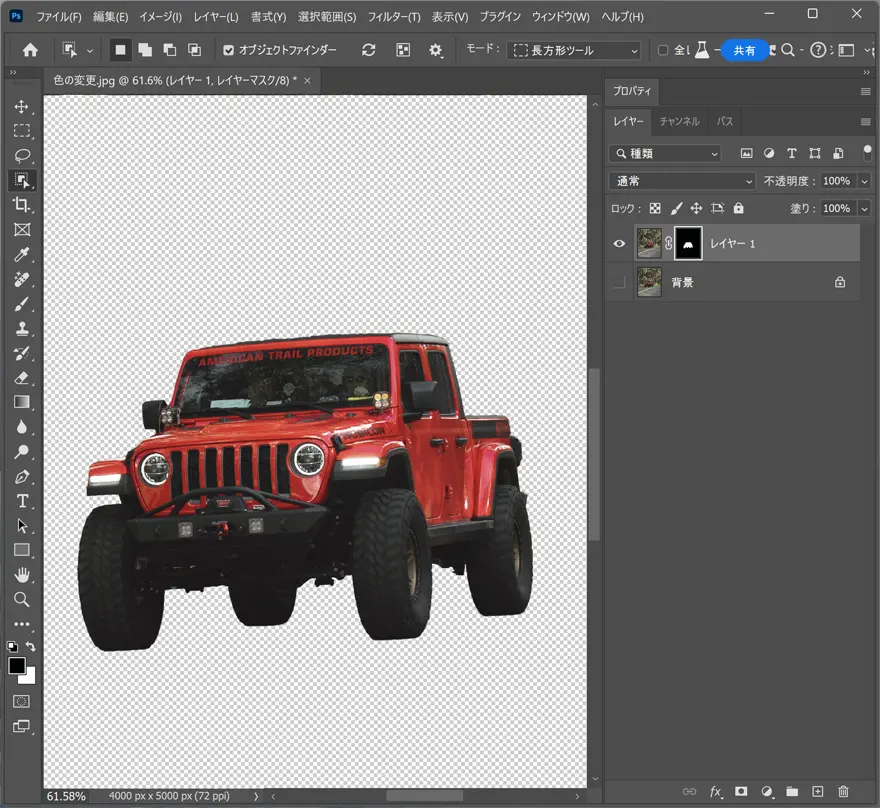Open the Edit Toolbar three-dots menu
The width and height of the screenshot is (880, 808).
tap(22, 624)
